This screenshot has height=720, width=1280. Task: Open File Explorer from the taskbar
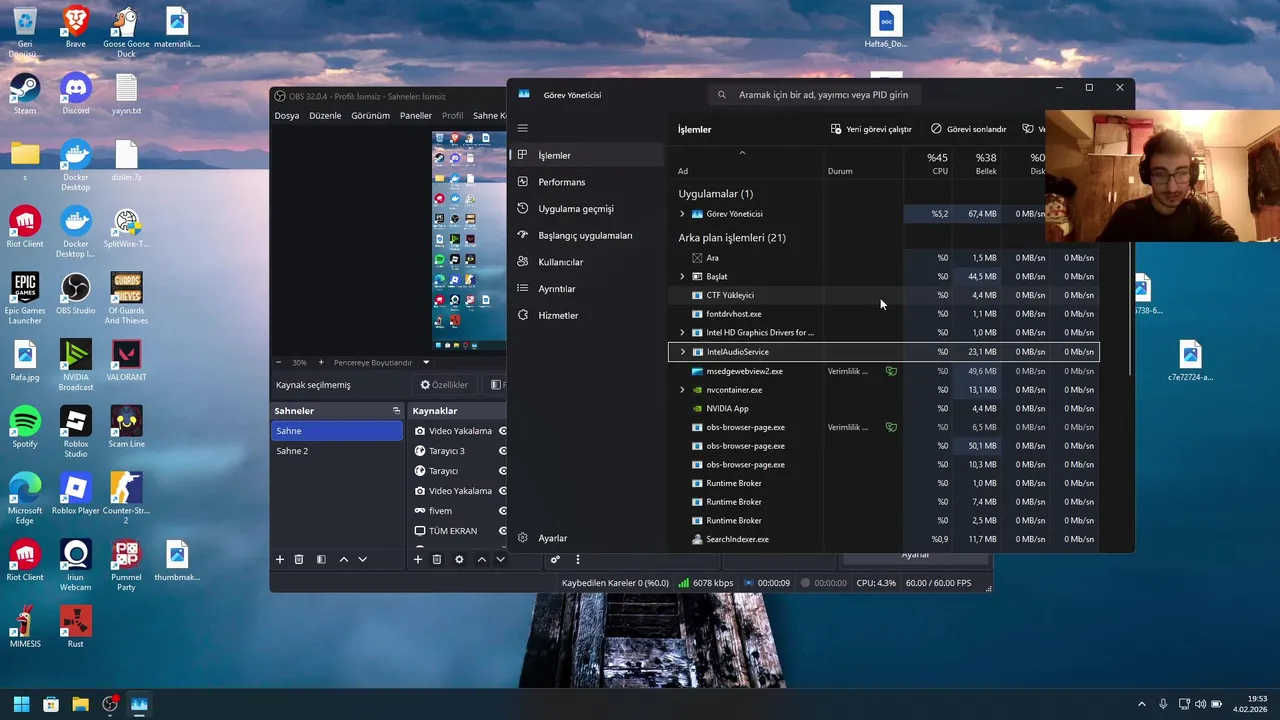(80, 704)
